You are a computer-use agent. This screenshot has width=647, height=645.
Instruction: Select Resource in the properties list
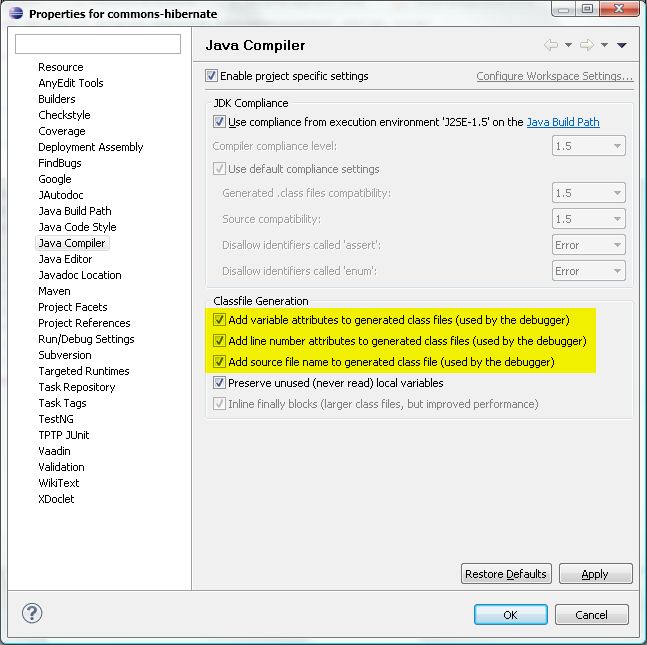(x=61, y=67)
